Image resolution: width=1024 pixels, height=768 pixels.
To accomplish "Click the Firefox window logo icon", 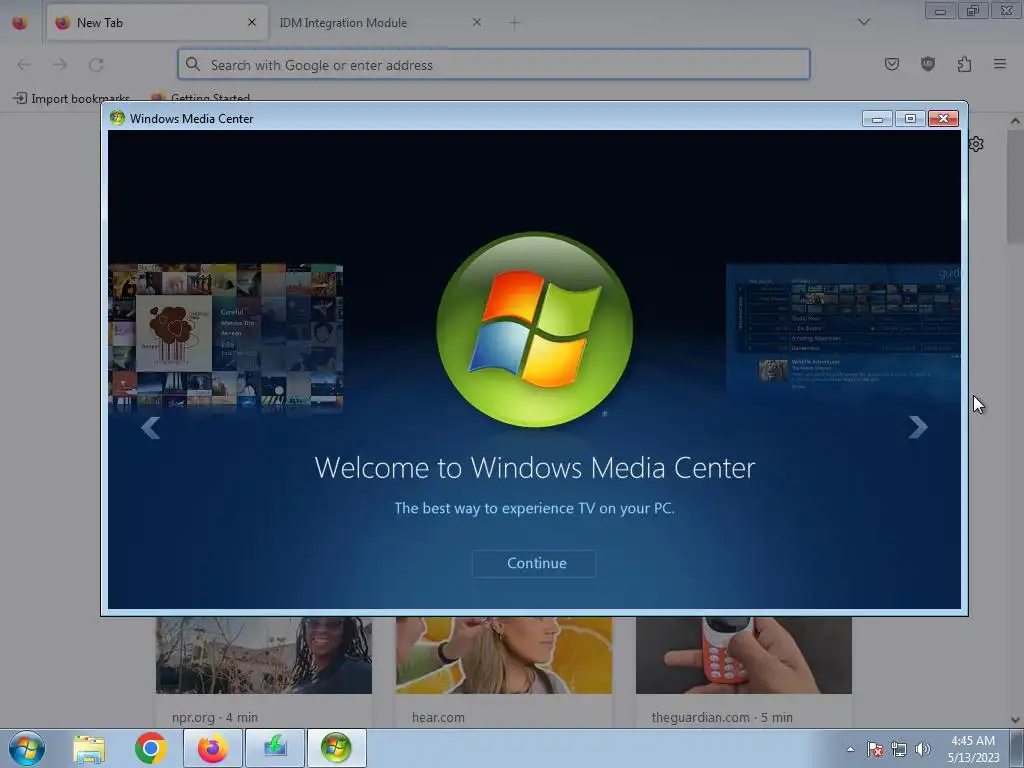I will [x=20, y=22].
